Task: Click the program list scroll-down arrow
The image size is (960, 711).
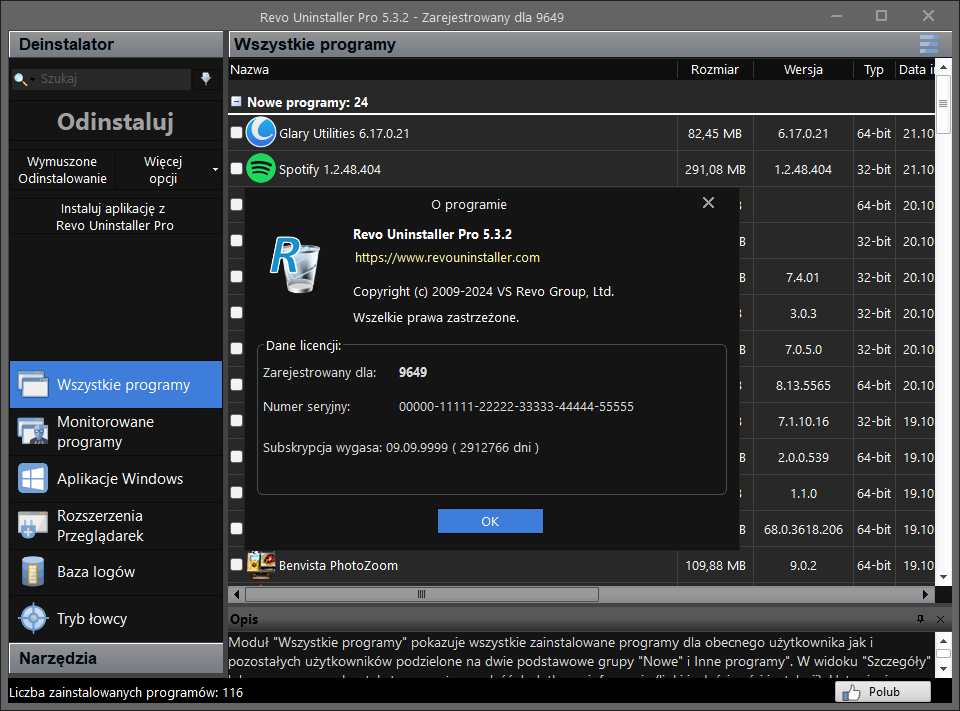Action: [x=943, y=577]
